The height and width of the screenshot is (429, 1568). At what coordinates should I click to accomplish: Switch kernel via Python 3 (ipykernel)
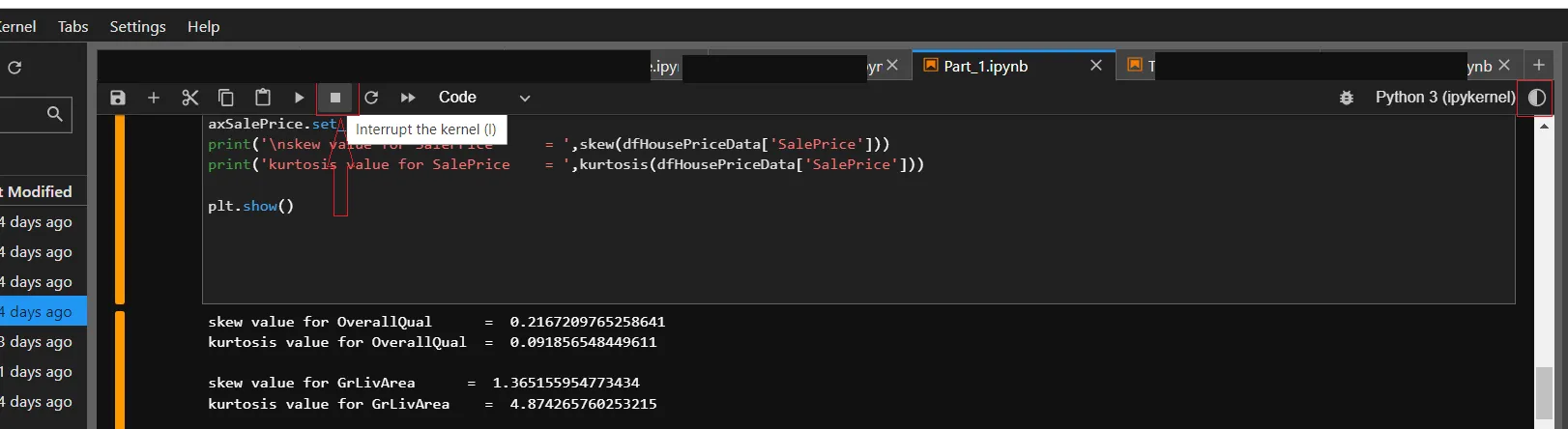[1445, 98]
